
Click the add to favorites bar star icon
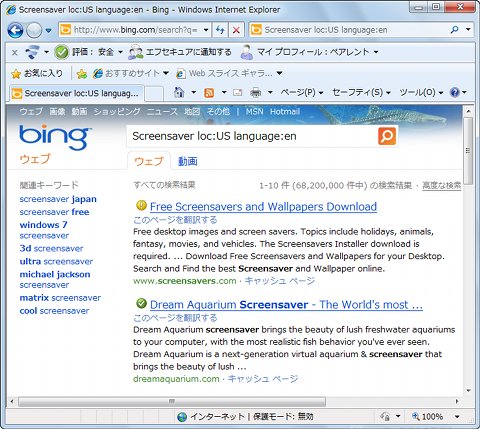(x=81, y=74)
